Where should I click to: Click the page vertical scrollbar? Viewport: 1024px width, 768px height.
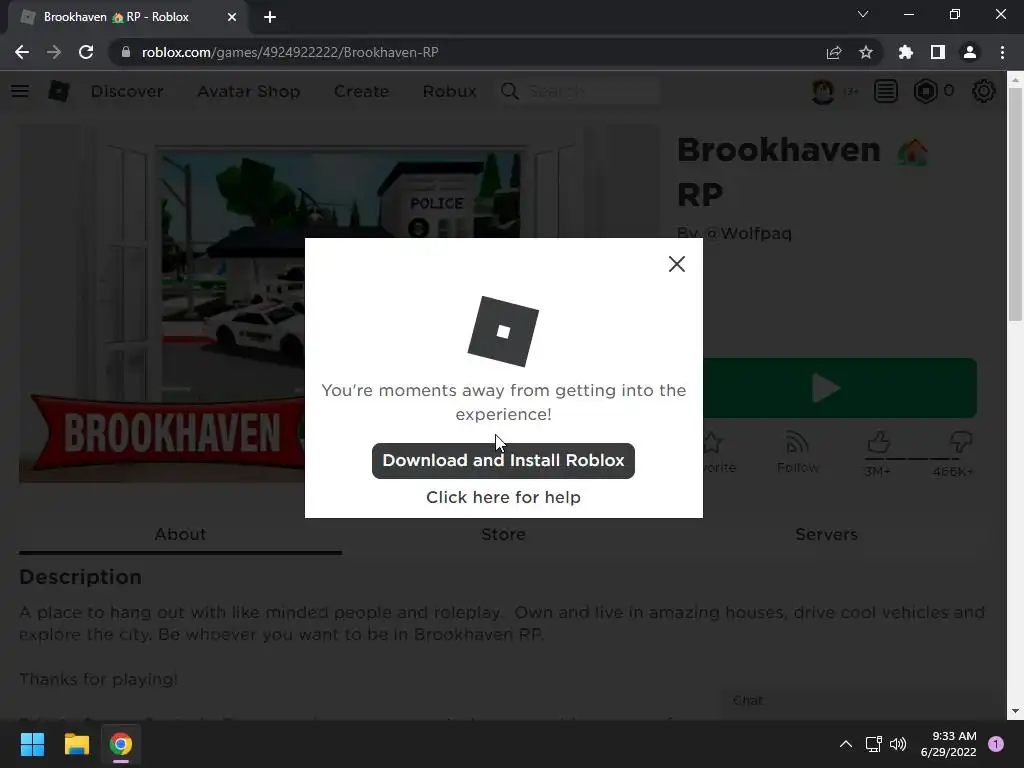(1014, 204)
